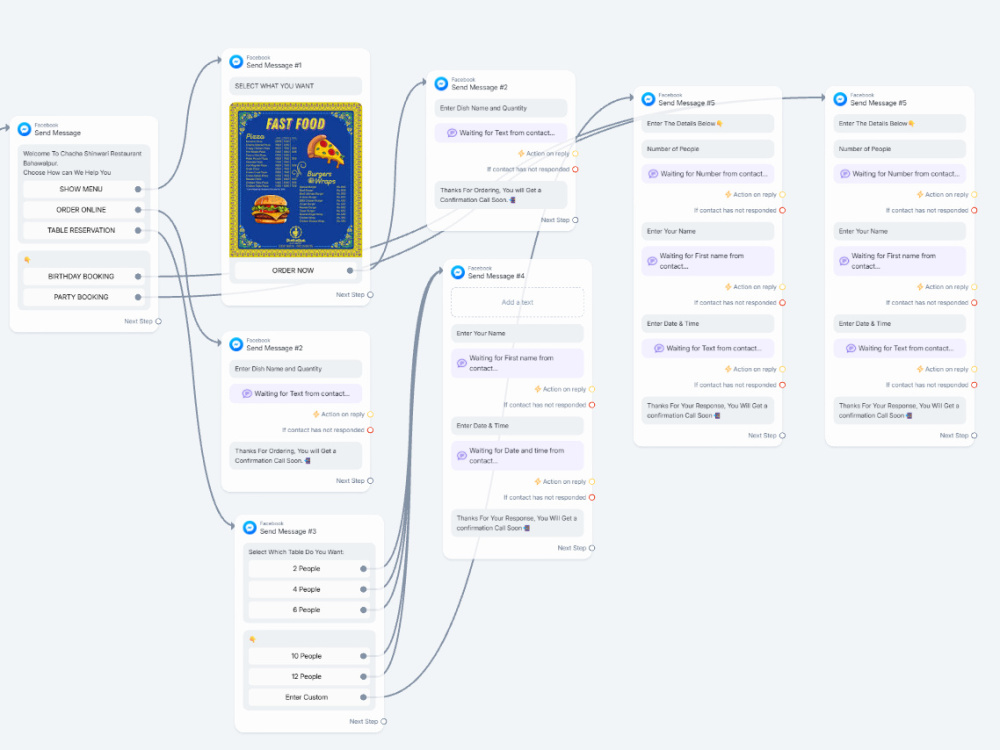Open the Fast Food menu image
This screenshot has height=750, width=1000.
295,180
